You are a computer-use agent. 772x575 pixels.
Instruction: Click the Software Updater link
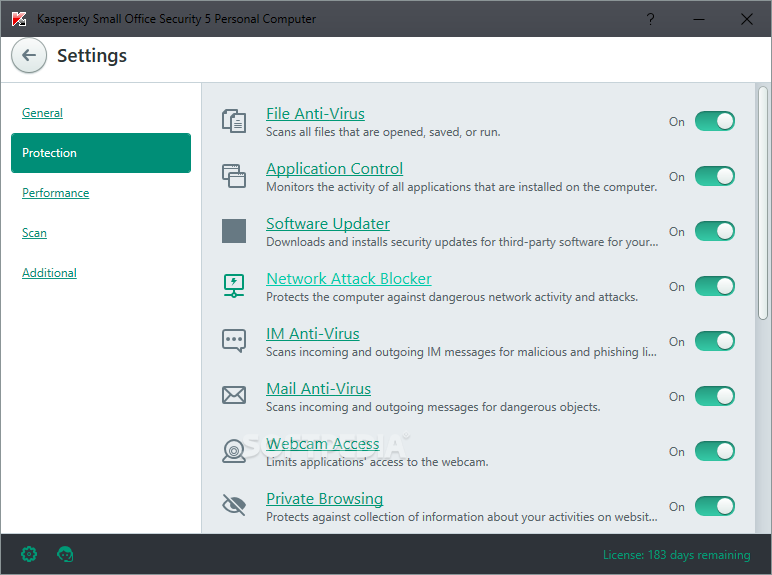point(328,224)
